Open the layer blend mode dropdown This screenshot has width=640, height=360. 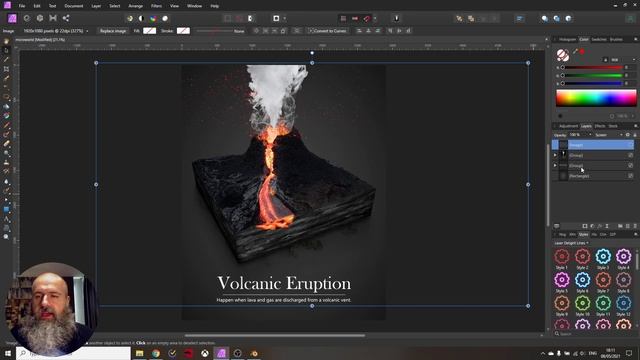tap(609, 135)
